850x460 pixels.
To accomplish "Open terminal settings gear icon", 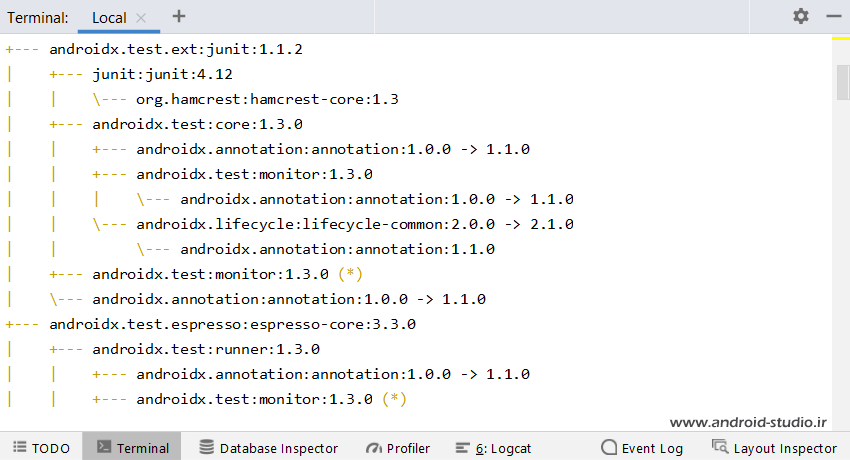I will [x=801, y=16].
